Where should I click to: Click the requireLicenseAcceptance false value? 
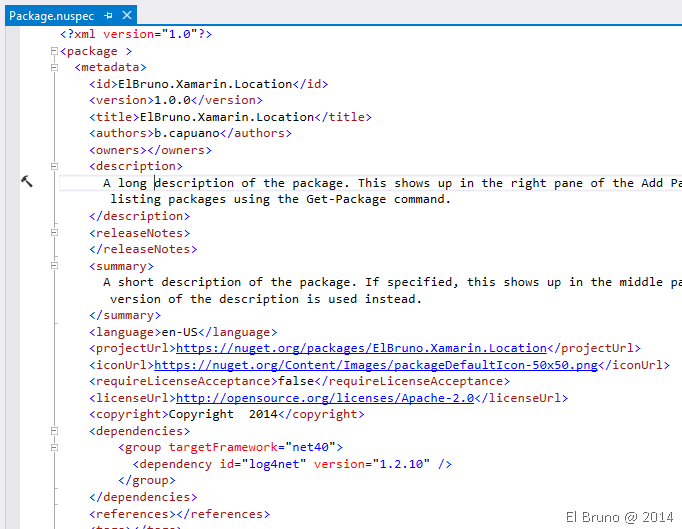point(294,381)
